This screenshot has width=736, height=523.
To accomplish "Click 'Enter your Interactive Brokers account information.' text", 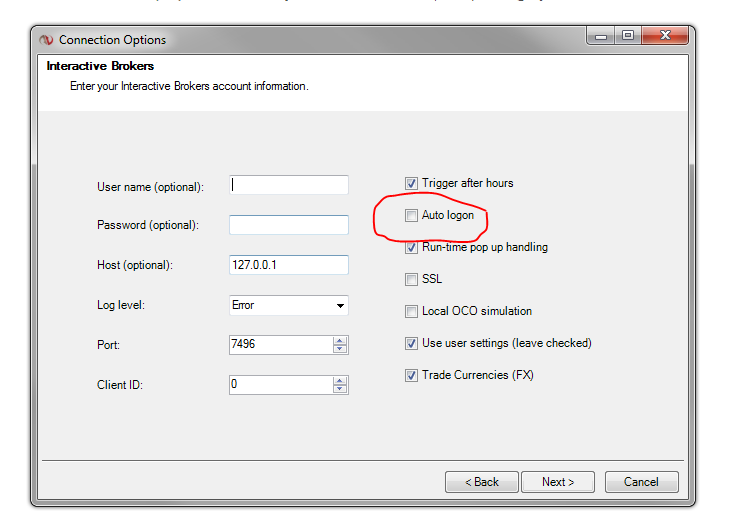I will 189,86.
